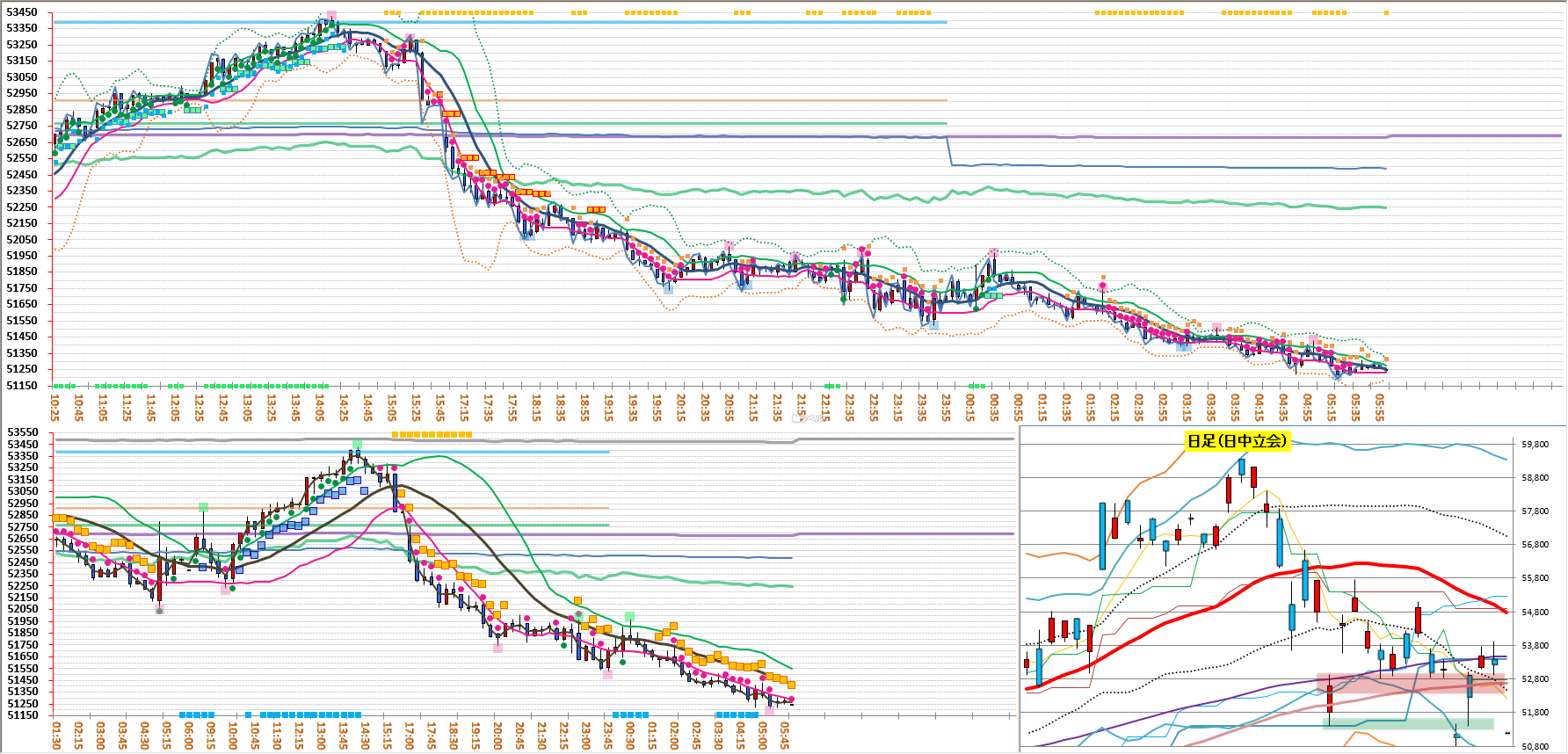
Task: Select the thick red moving average line
Action: (x=1358, y=564)
